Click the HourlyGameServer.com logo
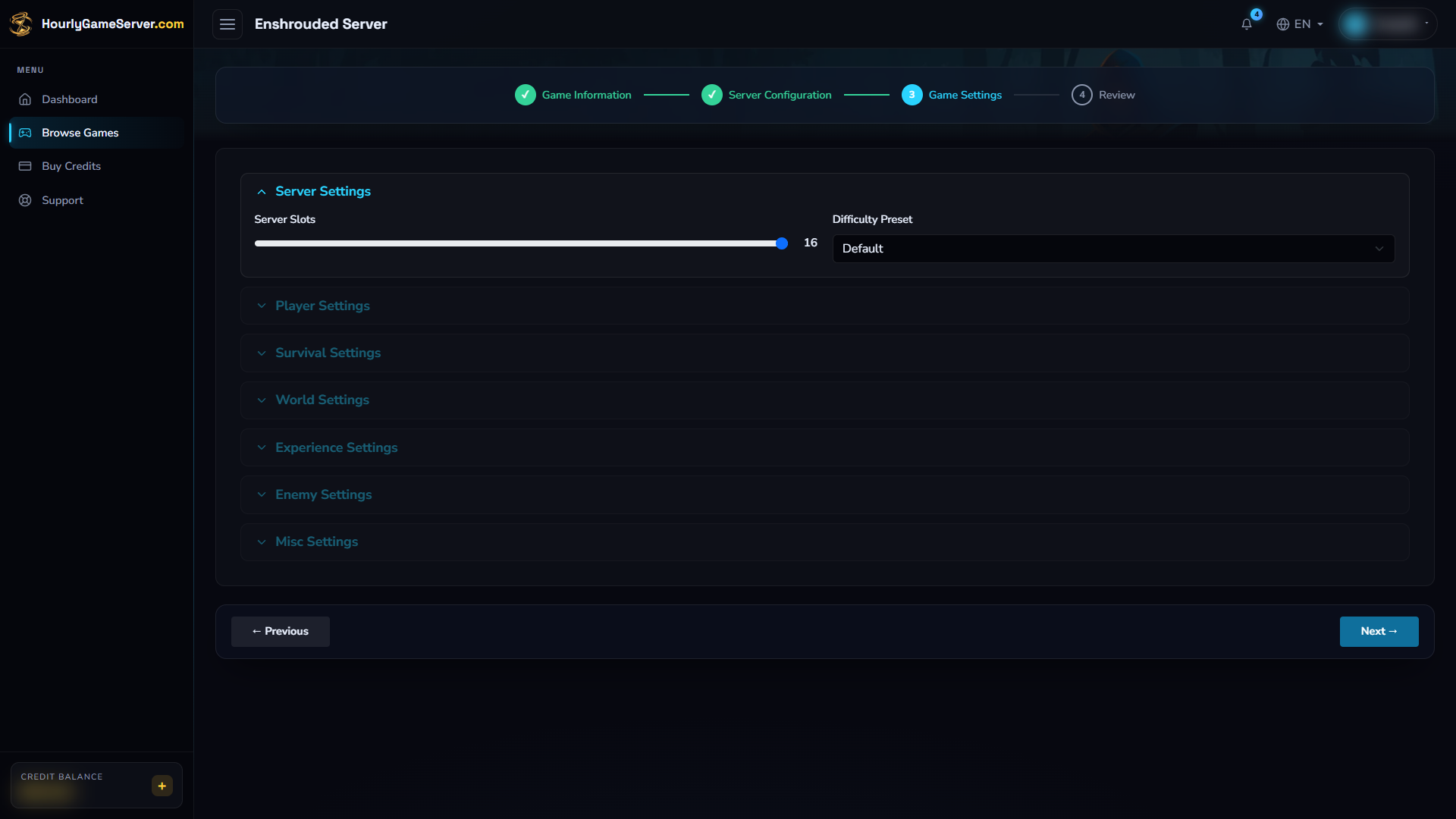This screenshot has width=1456, height=819. 96,24
